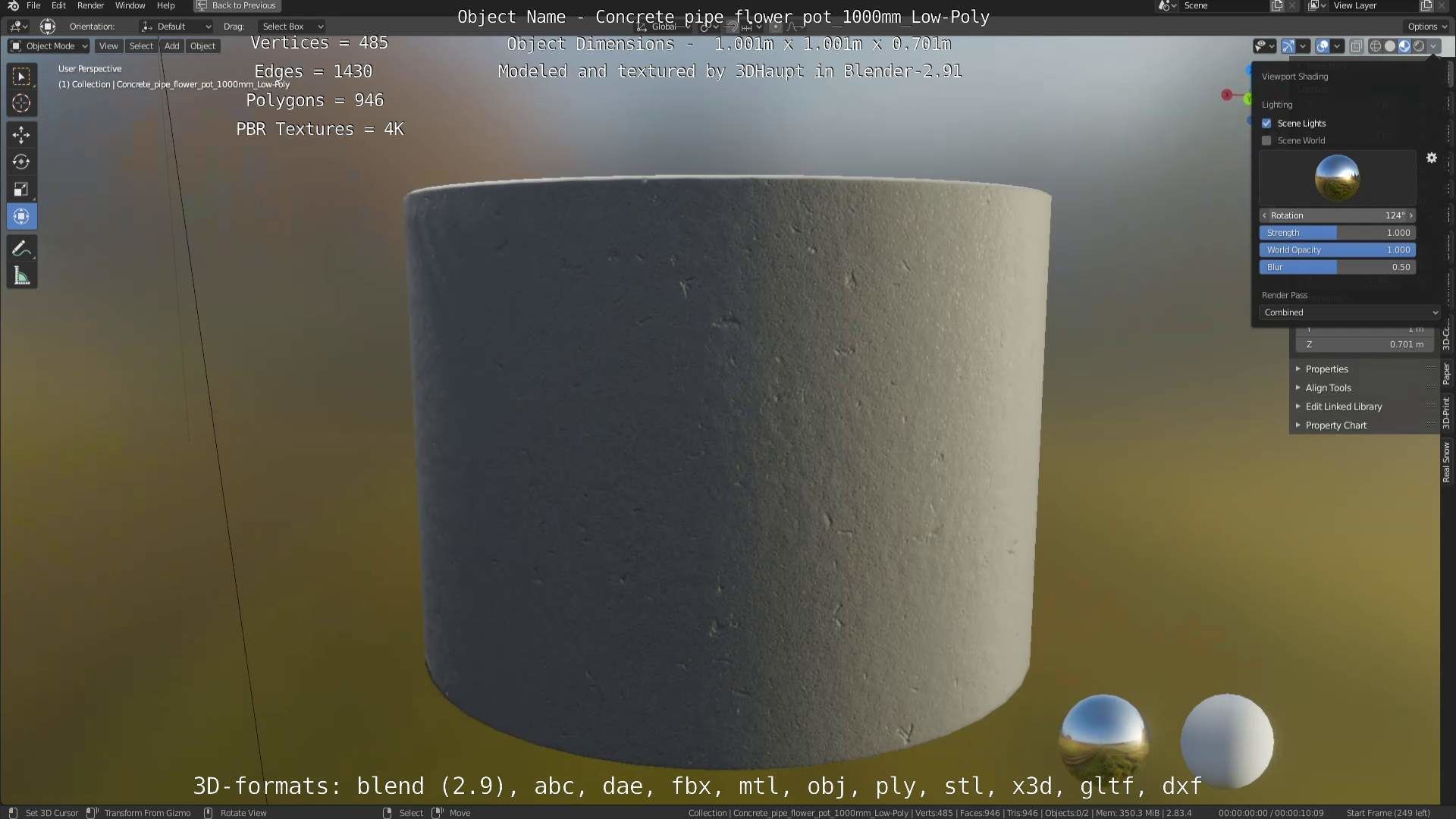Open the viewport Select menu
Viewport: 1456px width, 819px height.
tap(141, 46)
